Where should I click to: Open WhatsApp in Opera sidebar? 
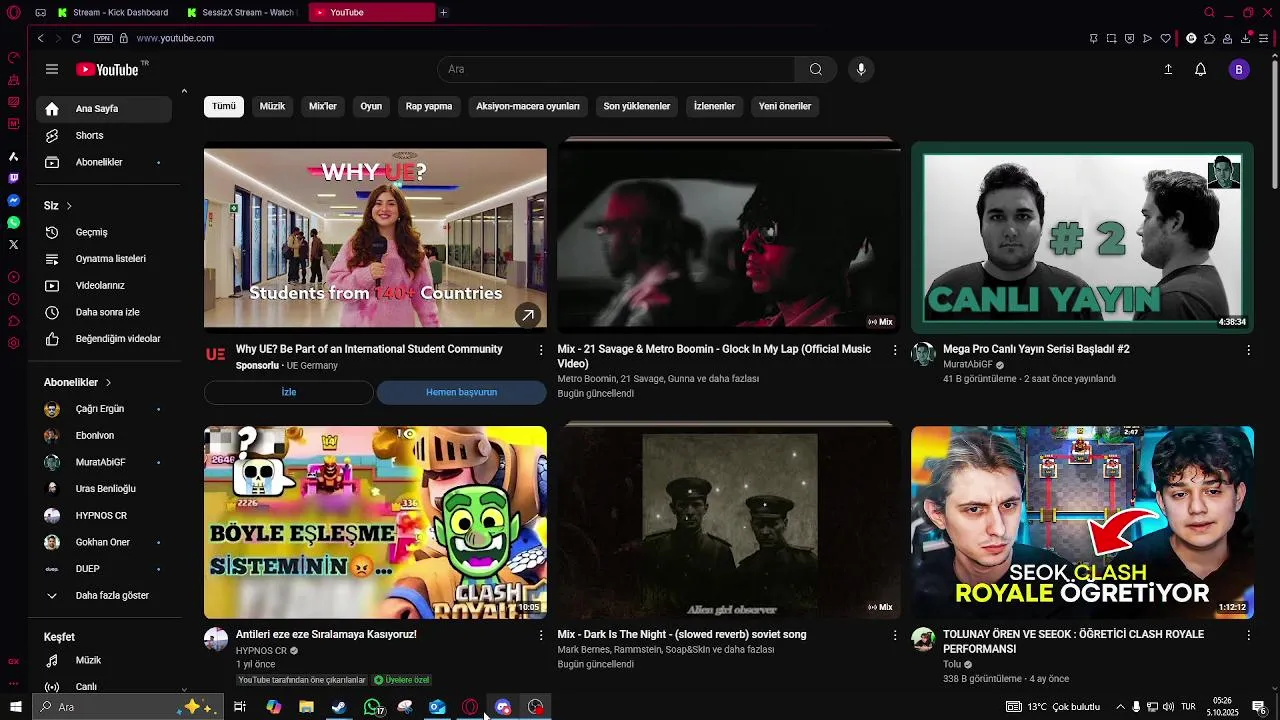(x=13, y=222)
